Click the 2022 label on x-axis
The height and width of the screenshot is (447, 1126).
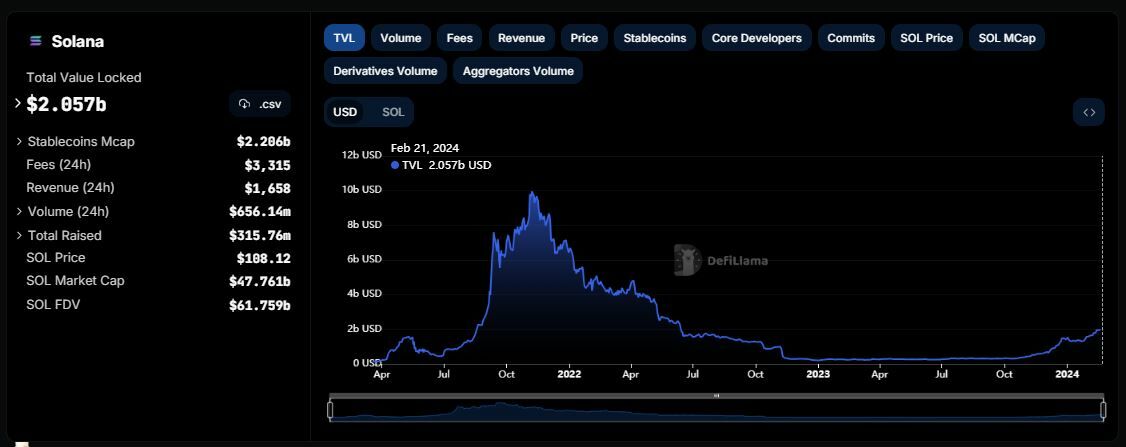pyautogui.click(x=569, y=374)
